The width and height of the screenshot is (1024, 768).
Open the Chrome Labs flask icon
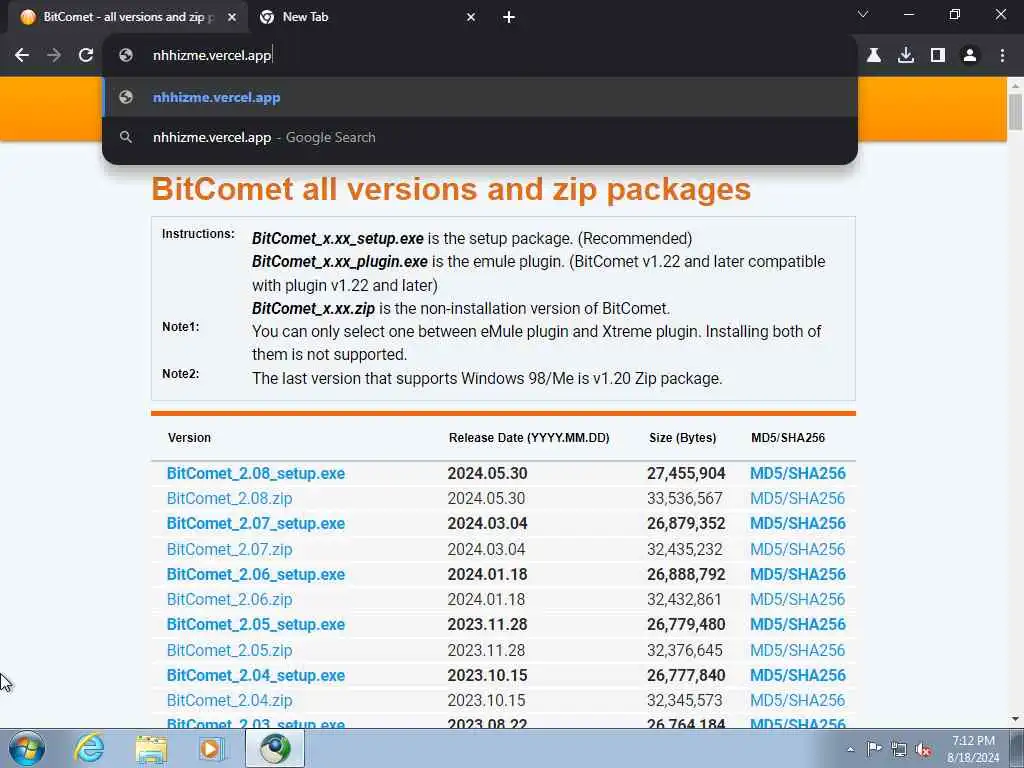click(x=874, y=55)
